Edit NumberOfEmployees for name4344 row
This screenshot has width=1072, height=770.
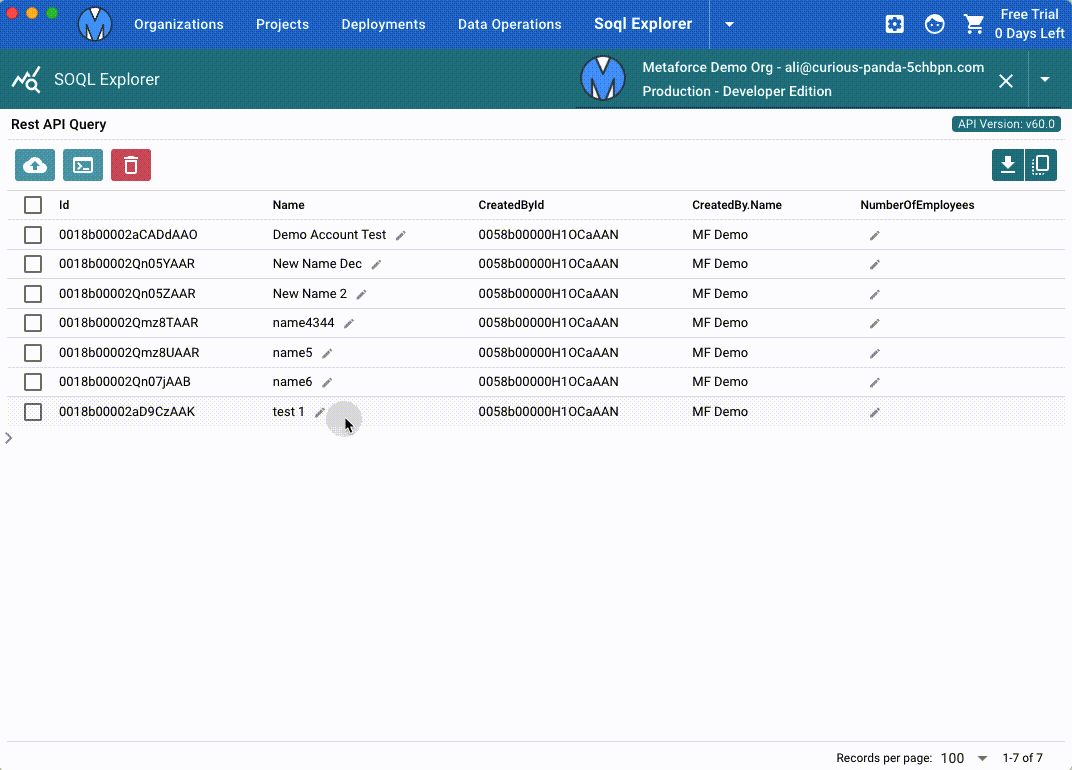(x=874, y=323)
